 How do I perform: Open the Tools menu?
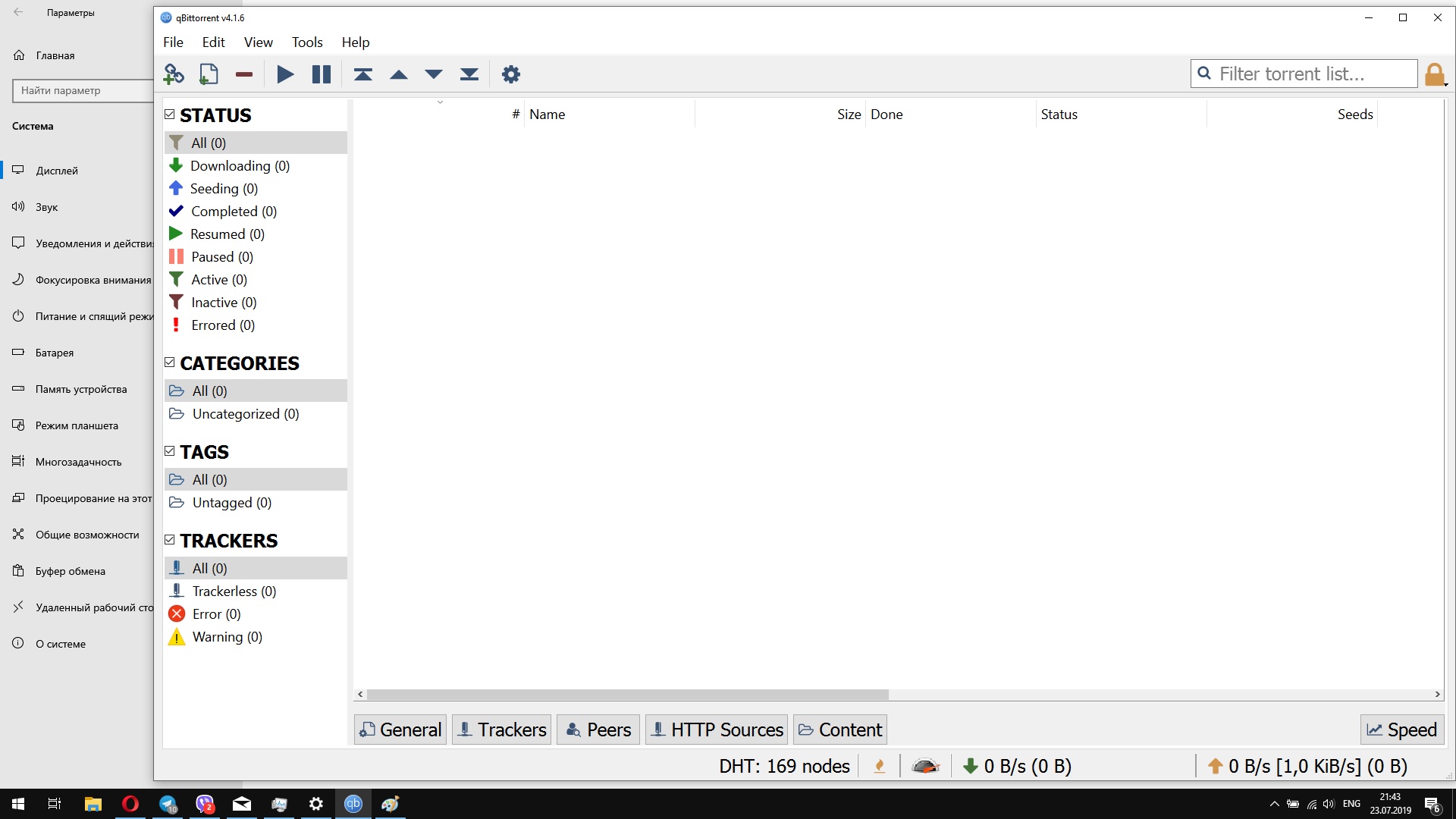pos(306,42)
